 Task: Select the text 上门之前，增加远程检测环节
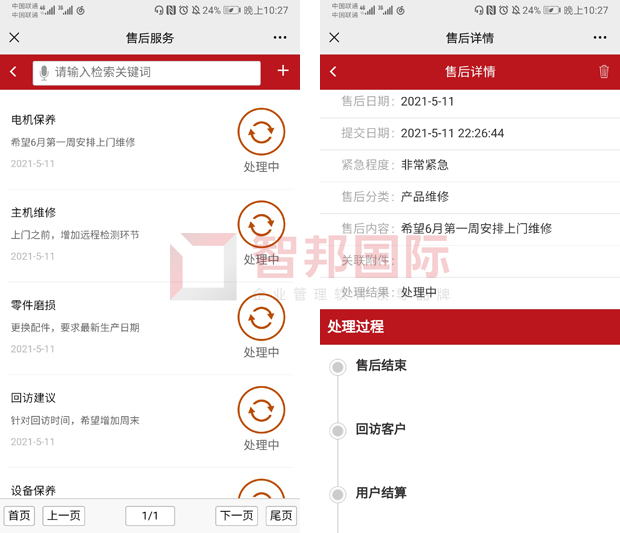(x=75, y=235)
